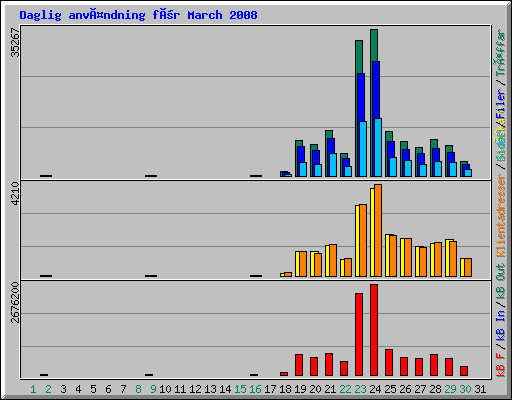The image size is (512, 400).
Task: Click the blue Filer legend label
Action: point(500,105)
